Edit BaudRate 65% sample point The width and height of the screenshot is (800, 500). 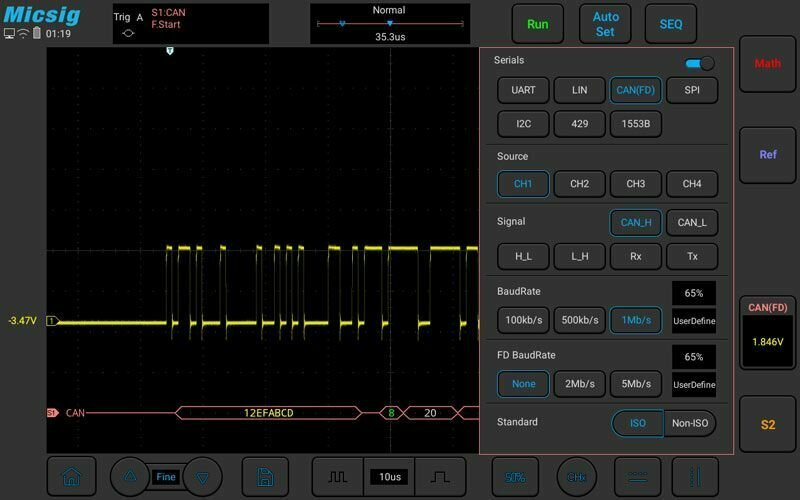tap(694, 293)
